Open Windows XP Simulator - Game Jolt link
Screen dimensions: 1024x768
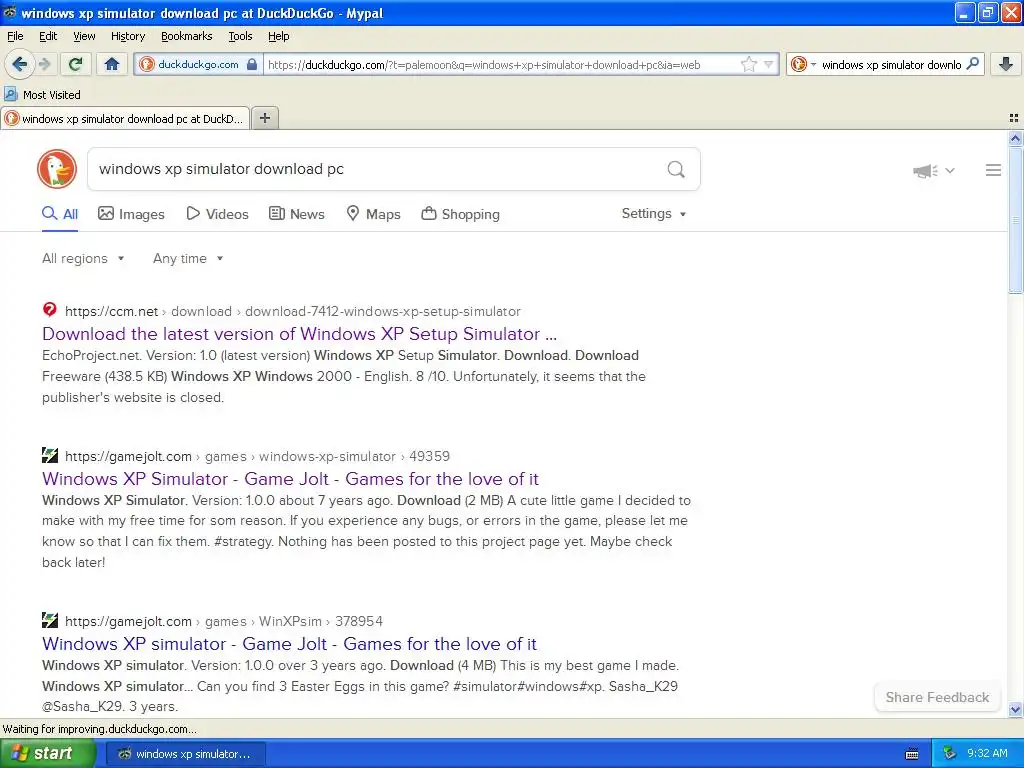coord(290,479)
